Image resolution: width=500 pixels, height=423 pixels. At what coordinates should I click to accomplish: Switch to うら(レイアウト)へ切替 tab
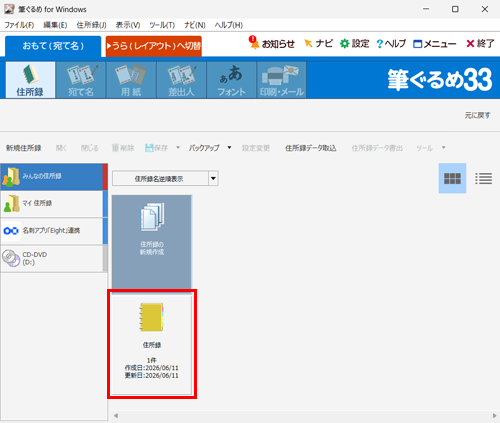click(x=154, y=46)
